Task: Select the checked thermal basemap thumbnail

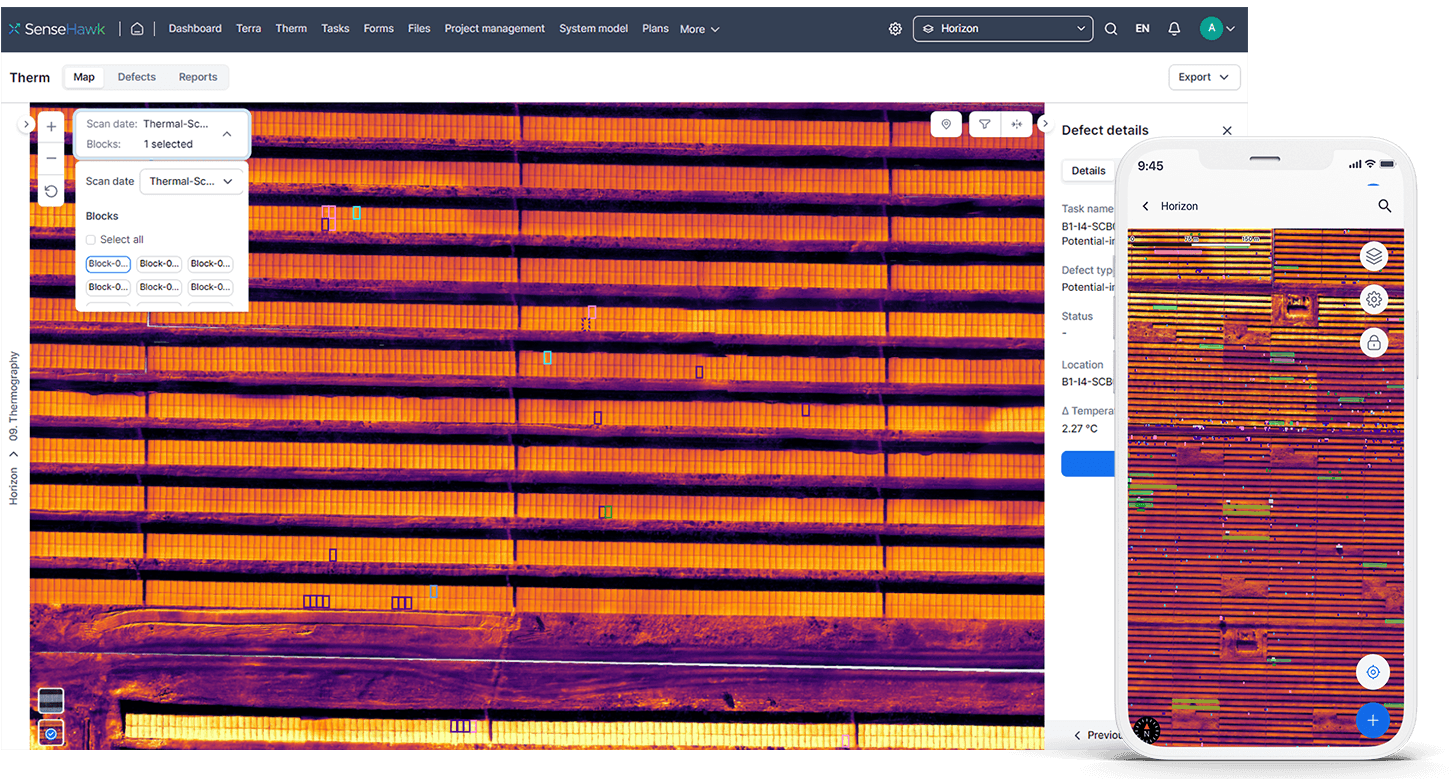Action: 51,733
